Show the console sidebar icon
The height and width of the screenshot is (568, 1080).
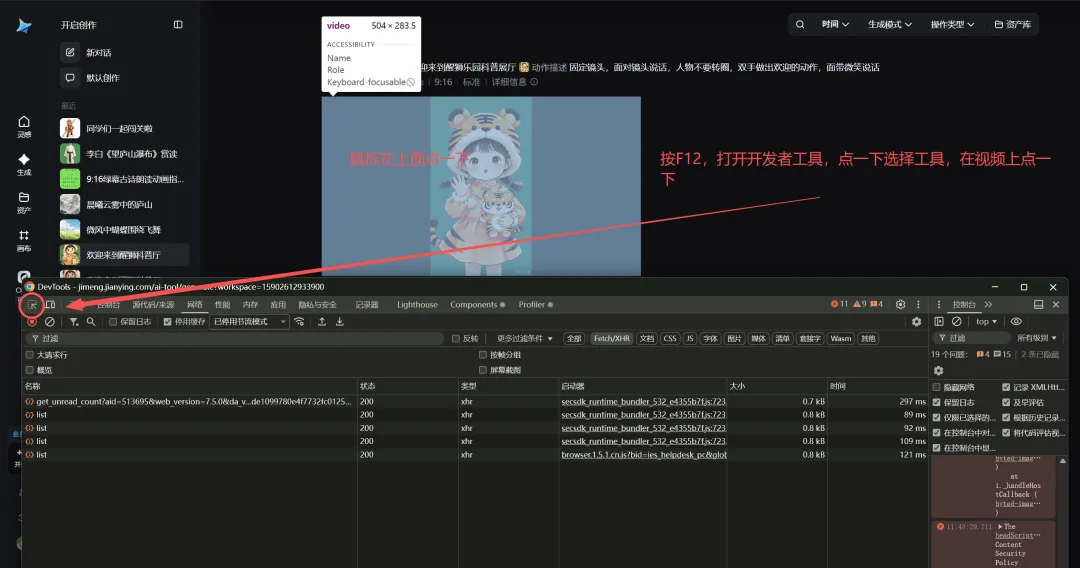(939, 322)
